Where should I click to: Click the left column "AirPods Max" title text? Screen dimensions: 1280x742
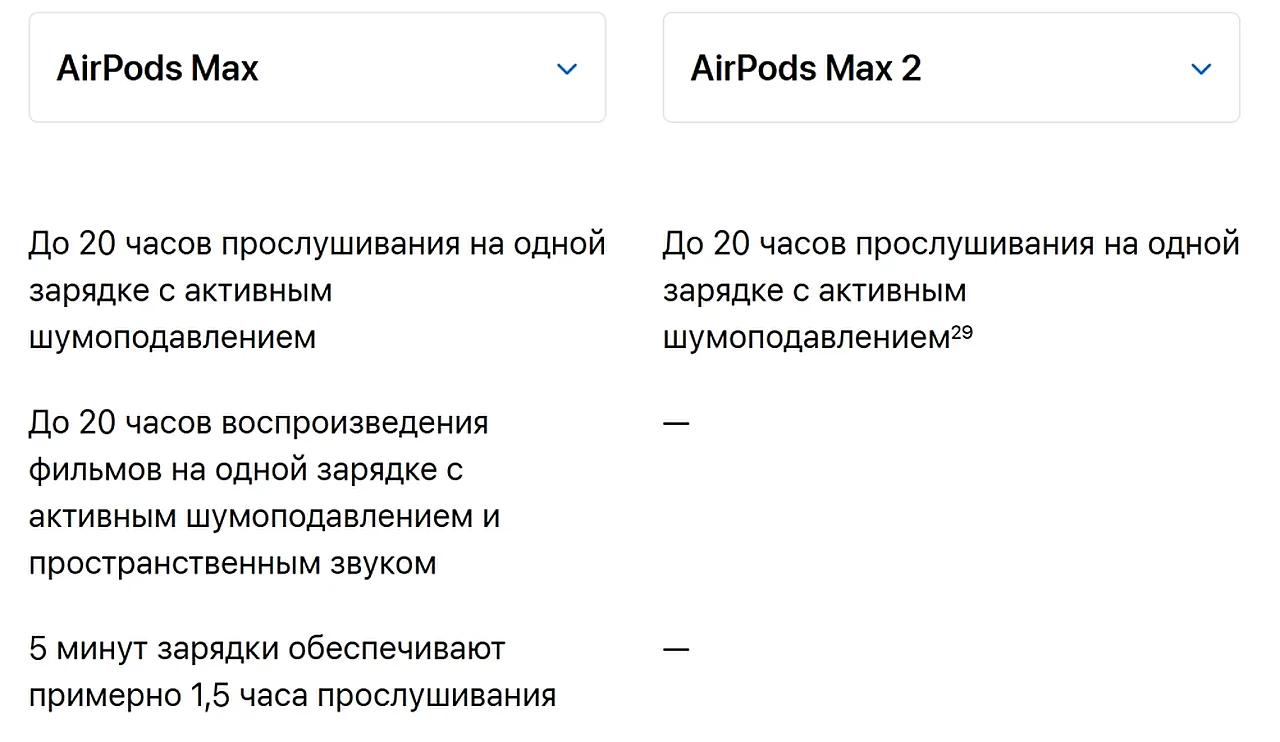[x=158, y=68]
